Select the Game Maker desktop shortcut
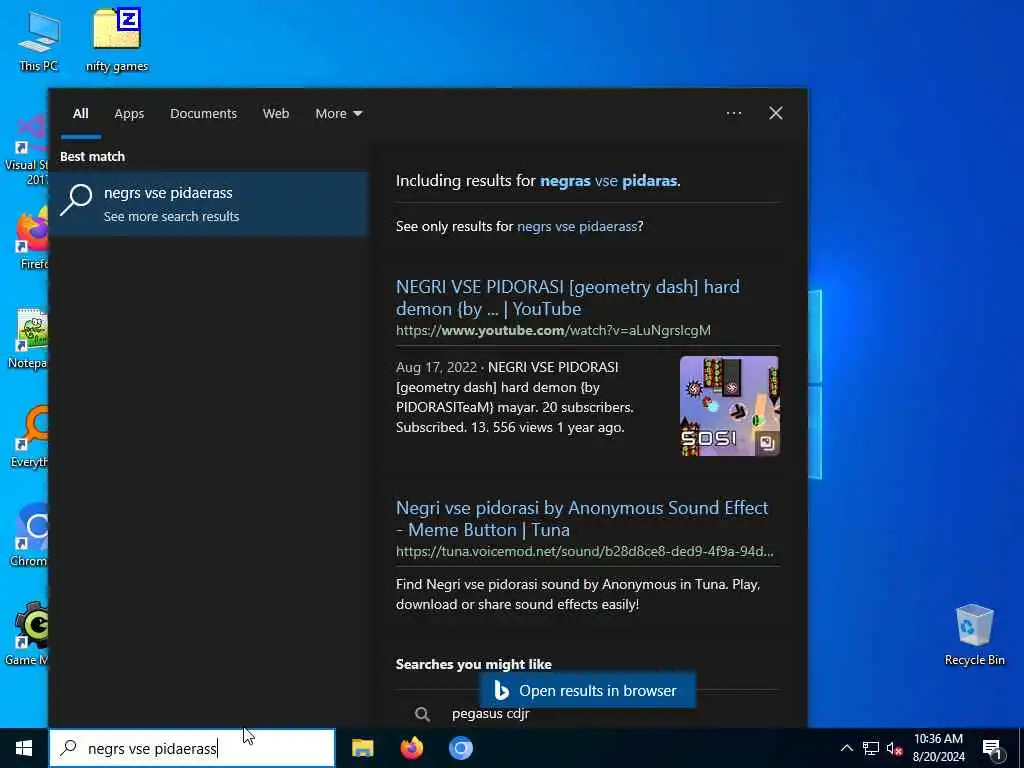 point(27,635)
